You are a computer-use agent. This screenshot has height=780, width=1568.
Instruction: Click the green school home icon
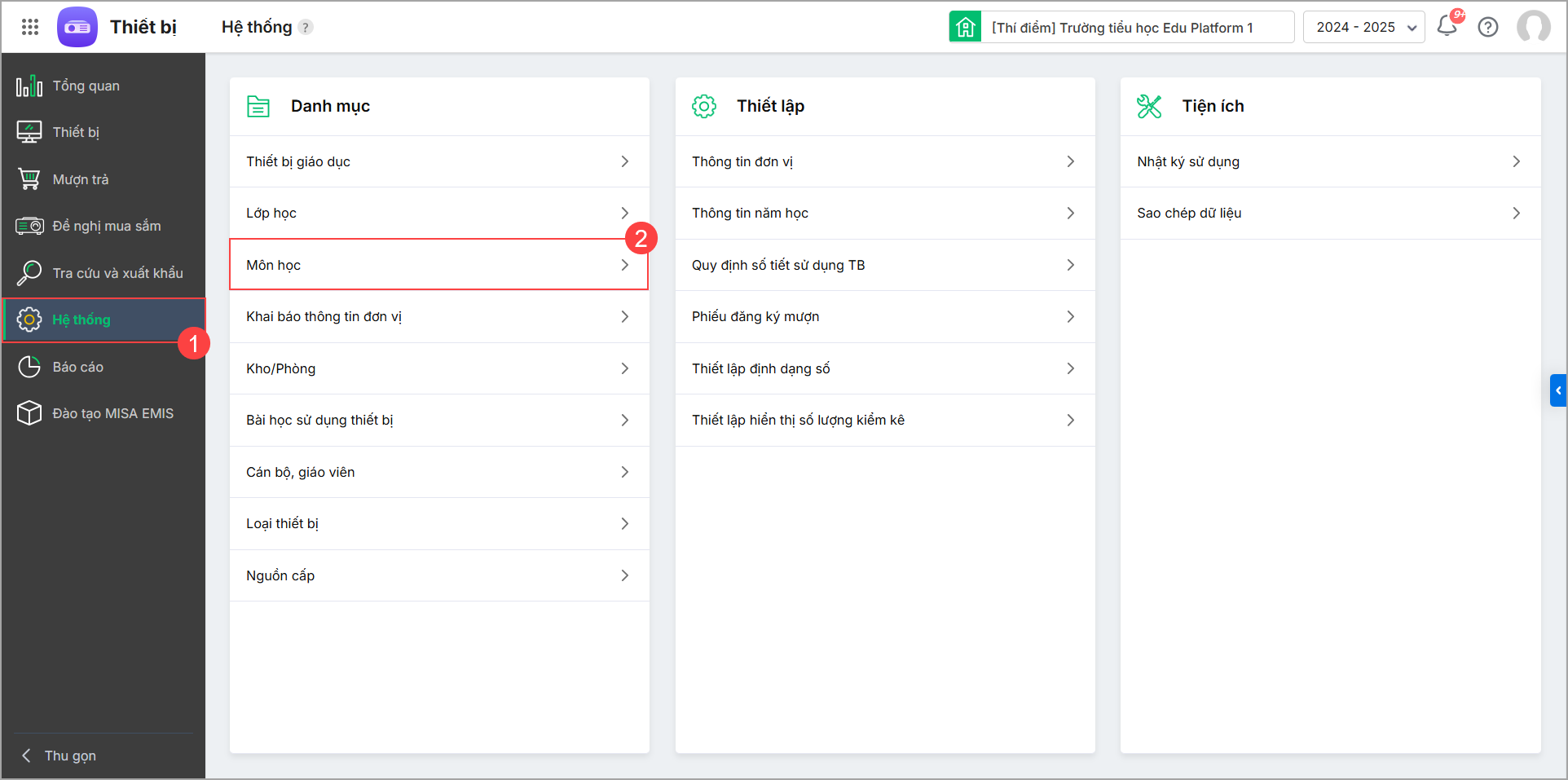(x=965, y=27)
